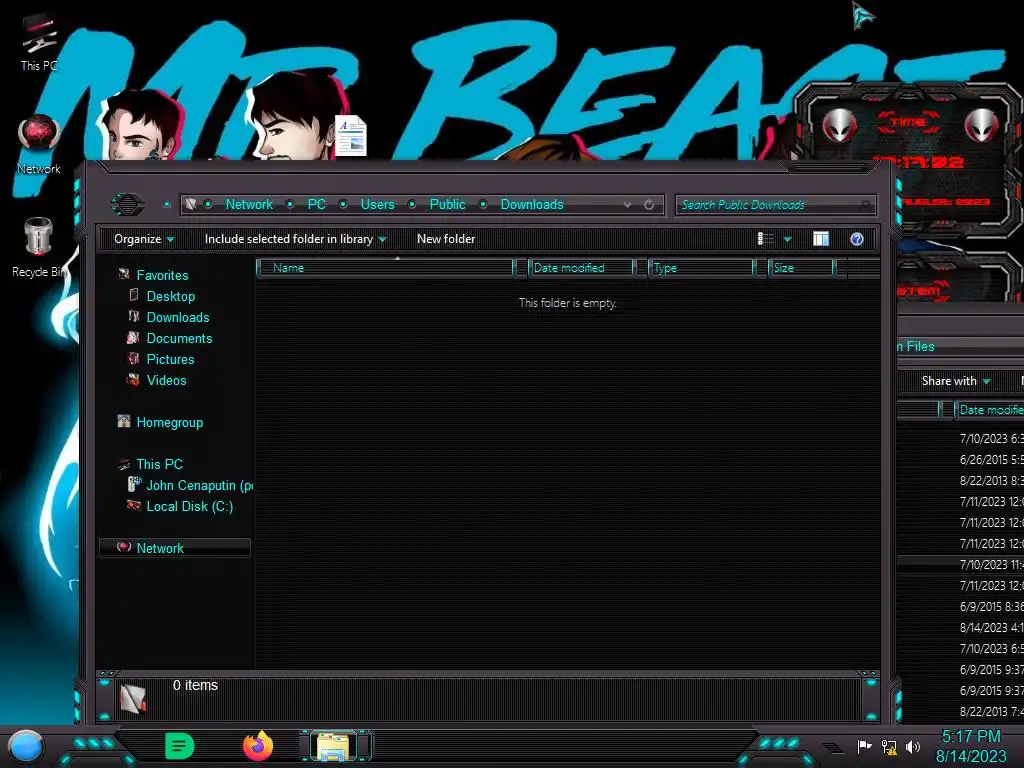
Task: Open John Cenaputin in the navigation pane
Action: click(x=199, y=485)
